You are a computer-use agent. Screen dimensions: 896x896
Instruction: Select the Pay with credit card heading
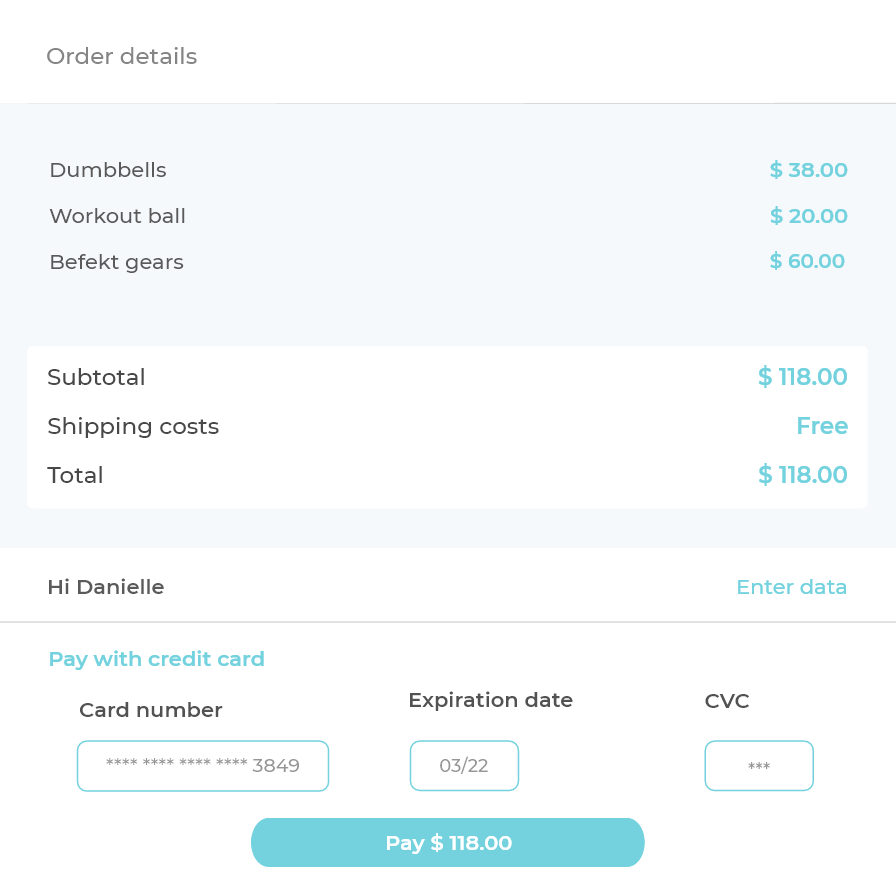pyautogui.click(x=156, y=659)
